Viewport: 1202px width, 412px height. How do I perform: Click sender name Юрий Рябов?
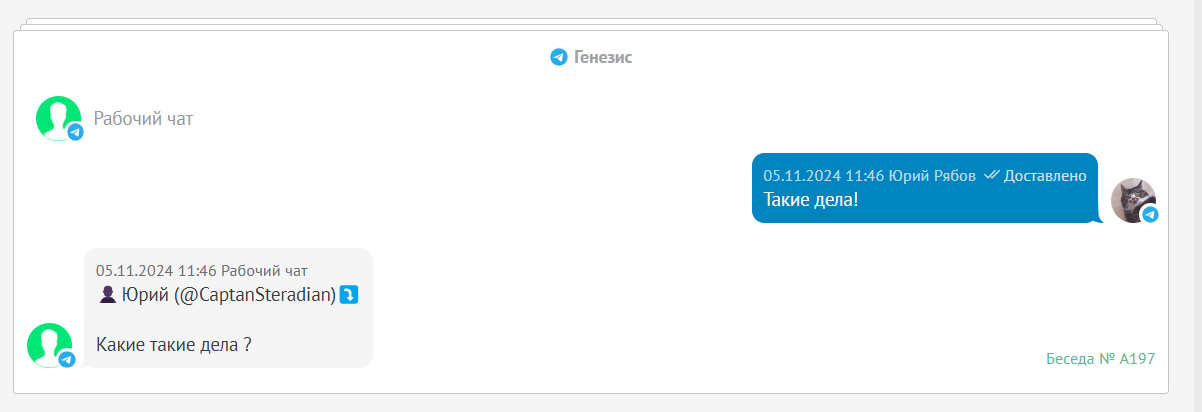(932, 176)
